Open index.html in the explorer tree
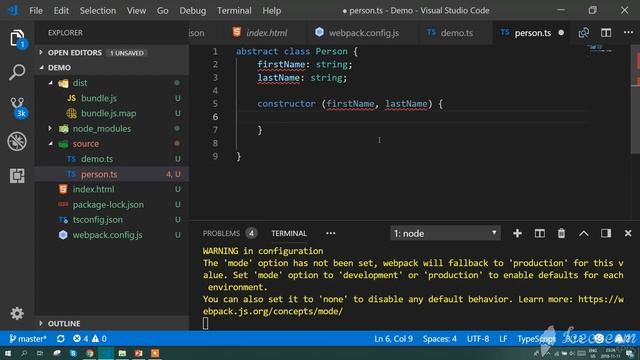Viewport: 640px width, 360px height. pyautogui.click(x=93, y=189)
